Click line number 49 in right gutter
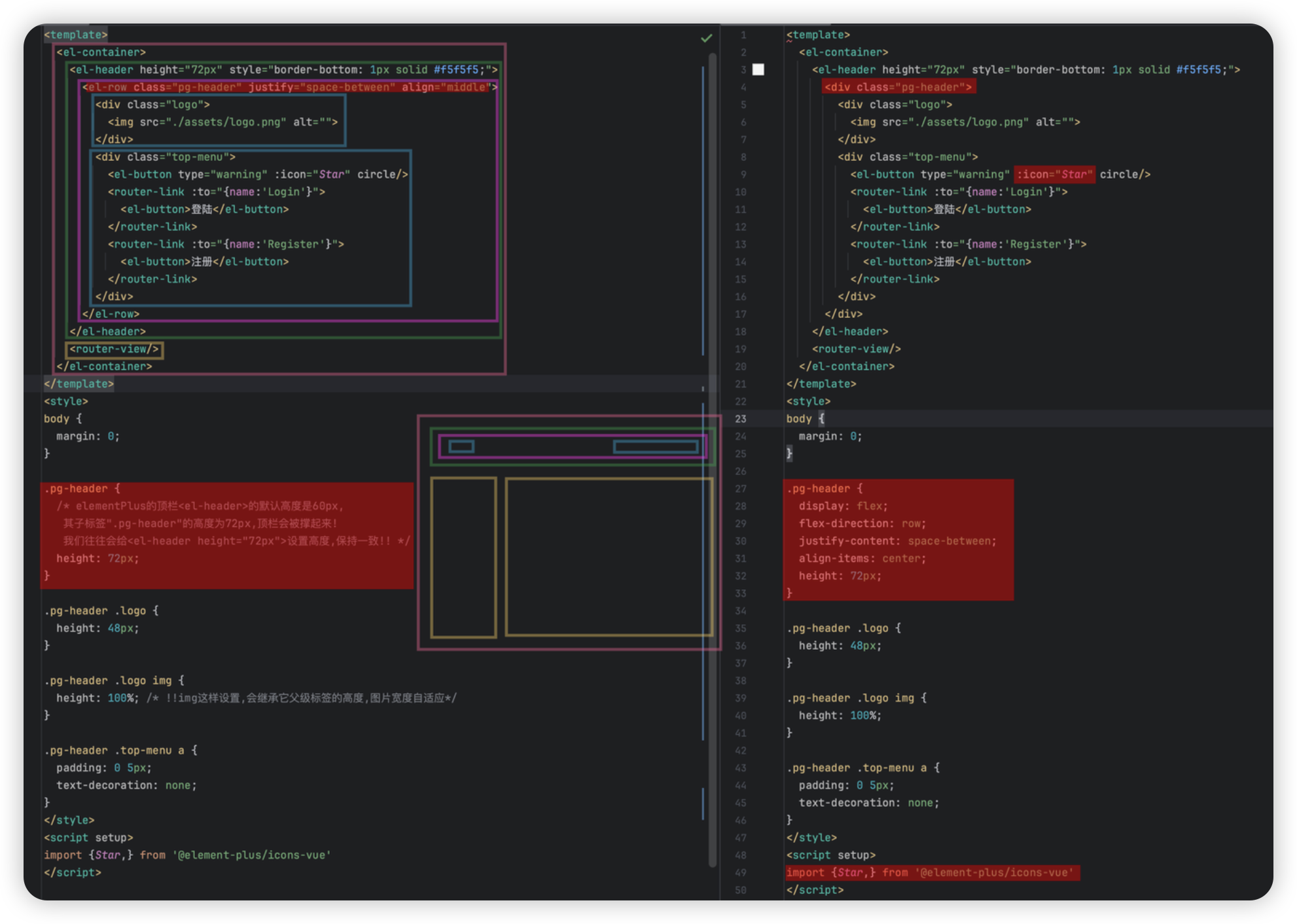The image size is (1297, 924). tap(740, 872)
